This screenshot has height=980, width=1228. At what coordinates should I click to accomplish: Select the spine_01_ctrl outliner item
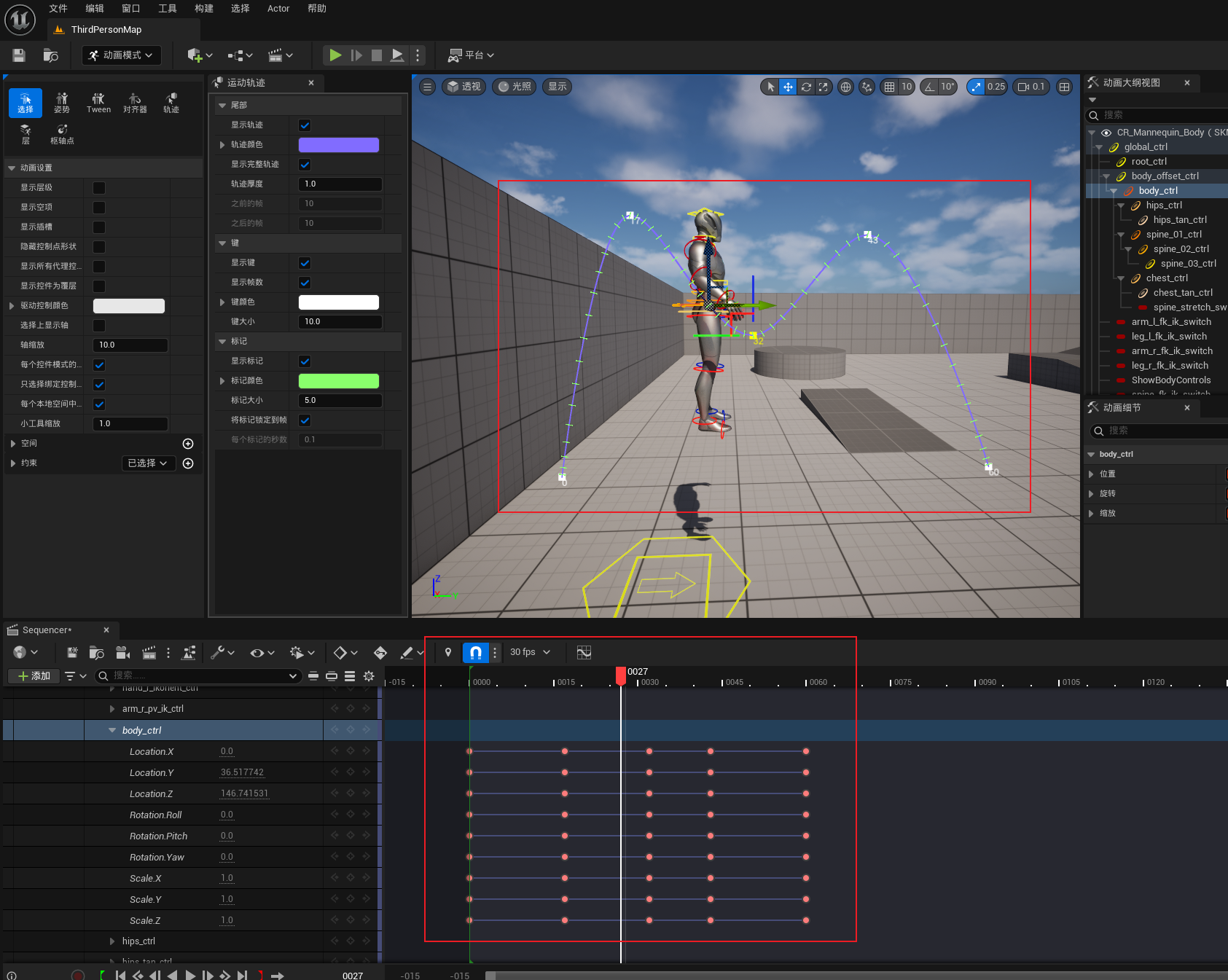point(1173,235)
